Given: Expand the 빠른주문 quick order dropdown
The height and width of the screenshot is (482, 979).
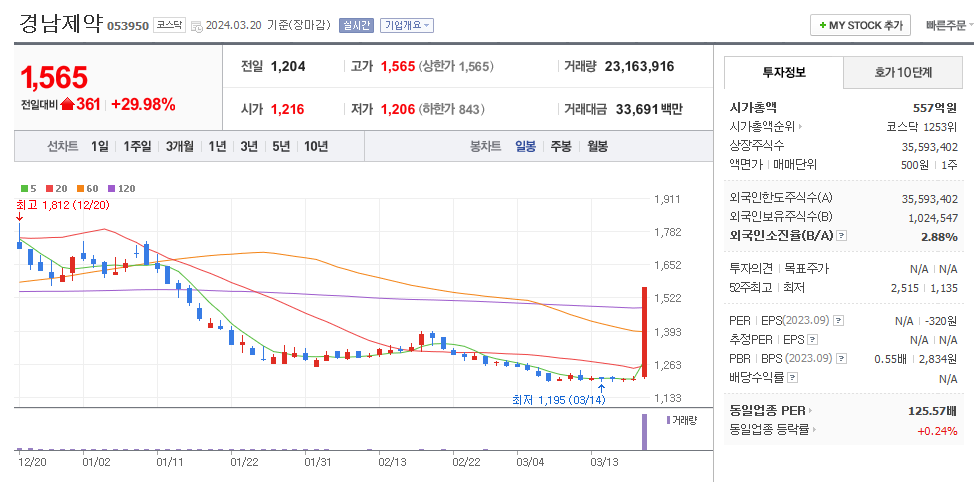Looking at the screenshot, I should click(950, 26).
